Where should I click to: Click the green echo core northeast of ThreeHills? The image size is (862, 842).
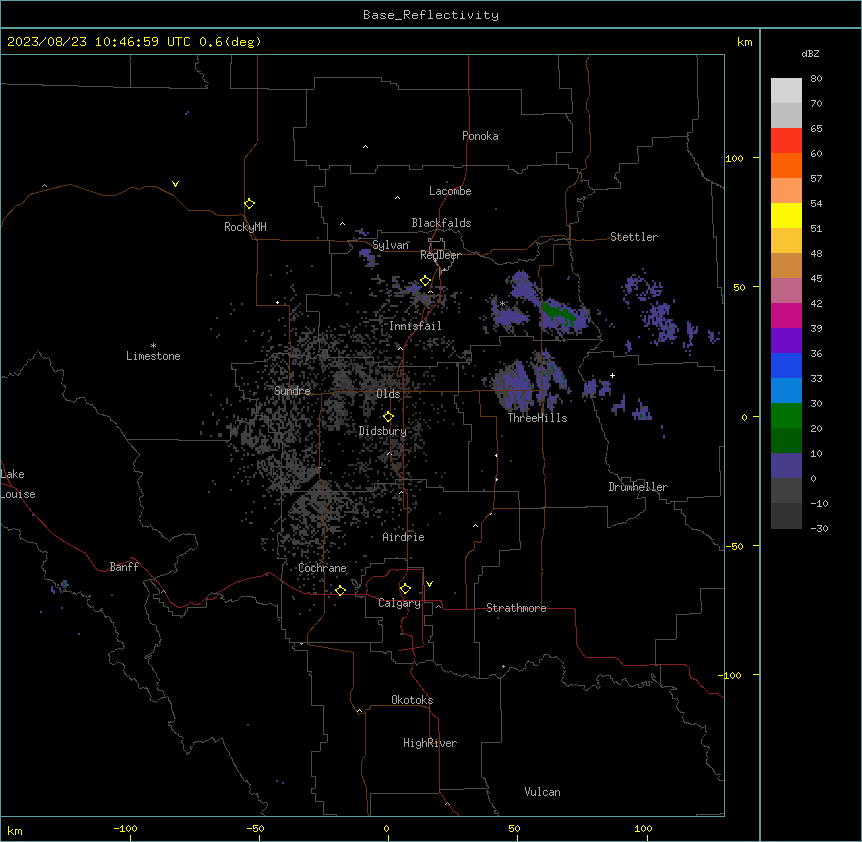(x=559, y=314)
